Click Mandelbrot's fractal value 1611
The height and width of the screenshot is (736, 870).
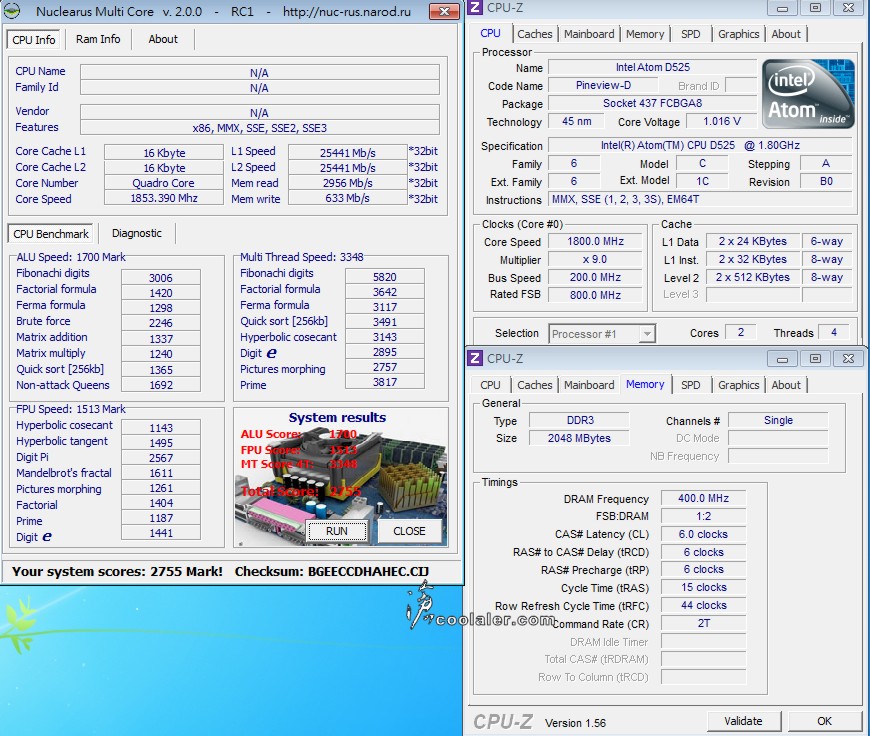click(x=161, y=473)
